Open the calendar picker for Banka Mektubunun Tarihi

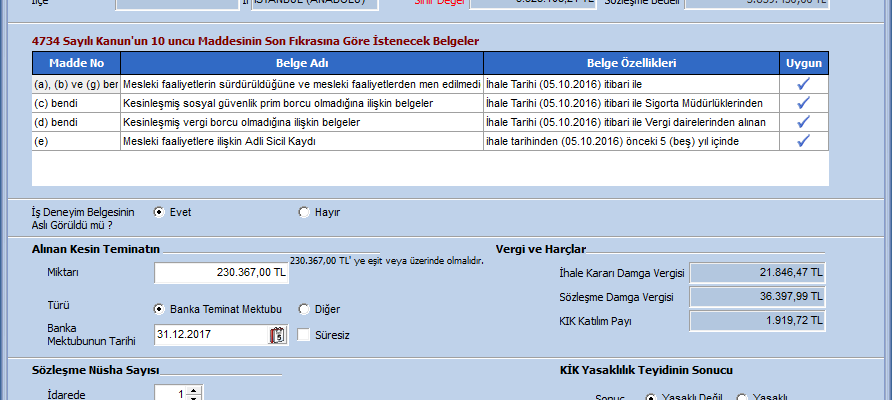[277, 335]
